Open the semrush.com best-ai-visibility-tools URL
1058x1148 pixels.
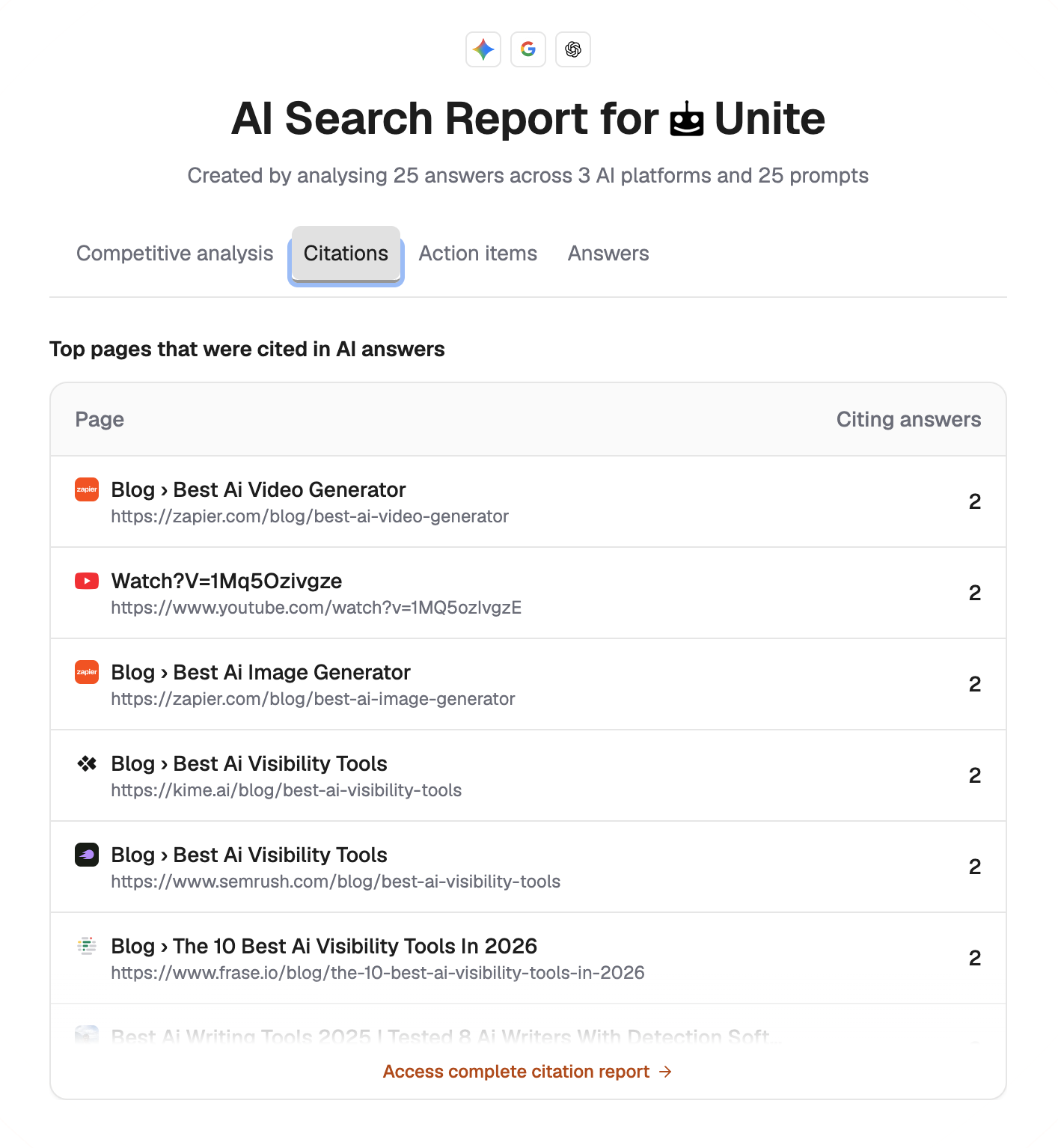coord(336,882)
